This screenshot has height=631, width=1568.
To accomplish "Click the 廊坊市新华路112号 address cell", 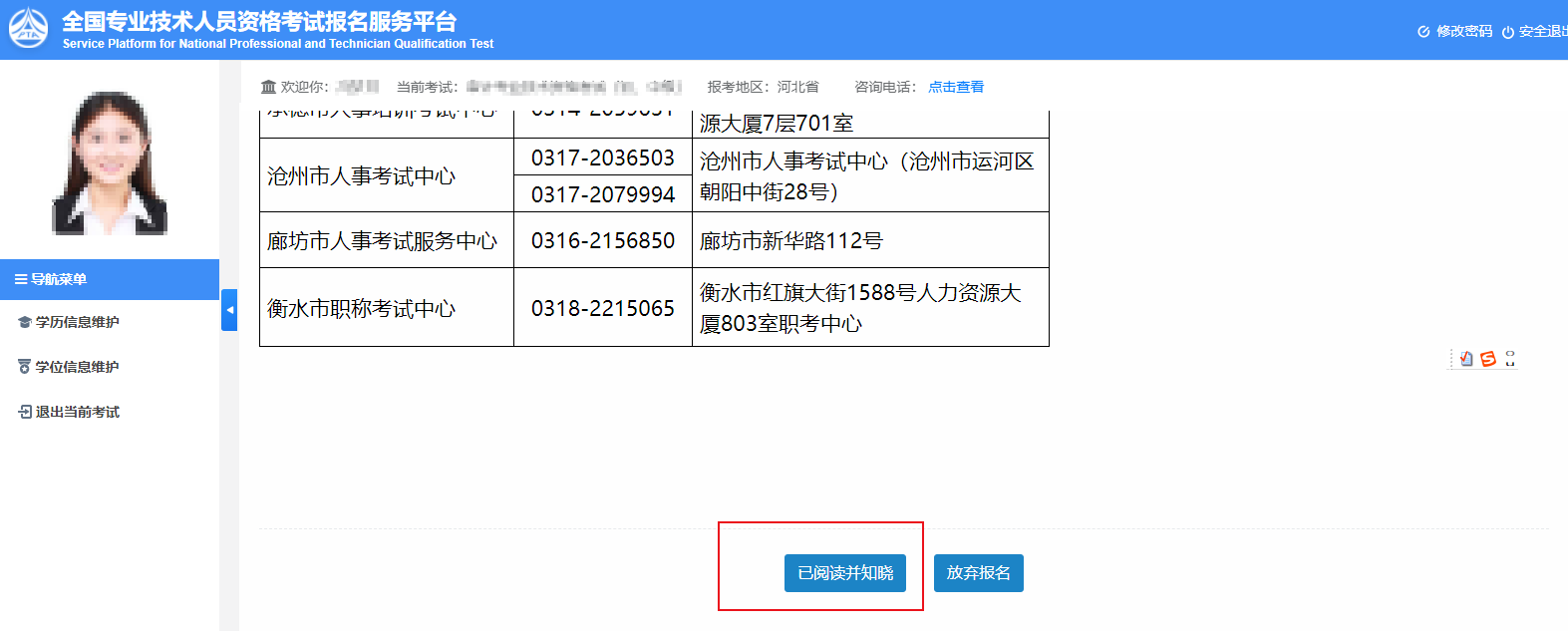I will 790,240.
